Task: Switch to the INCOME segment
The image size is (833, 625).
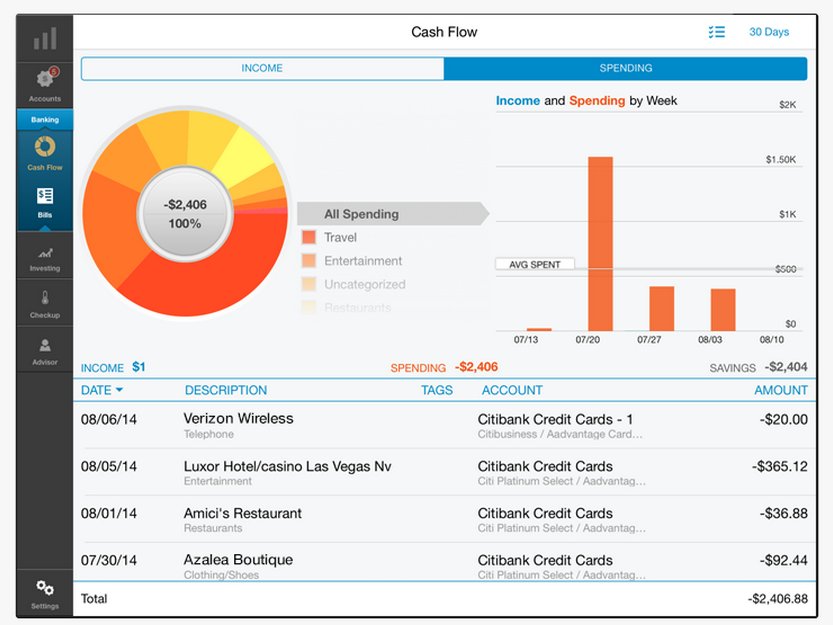Action: [x=262, y=68]
